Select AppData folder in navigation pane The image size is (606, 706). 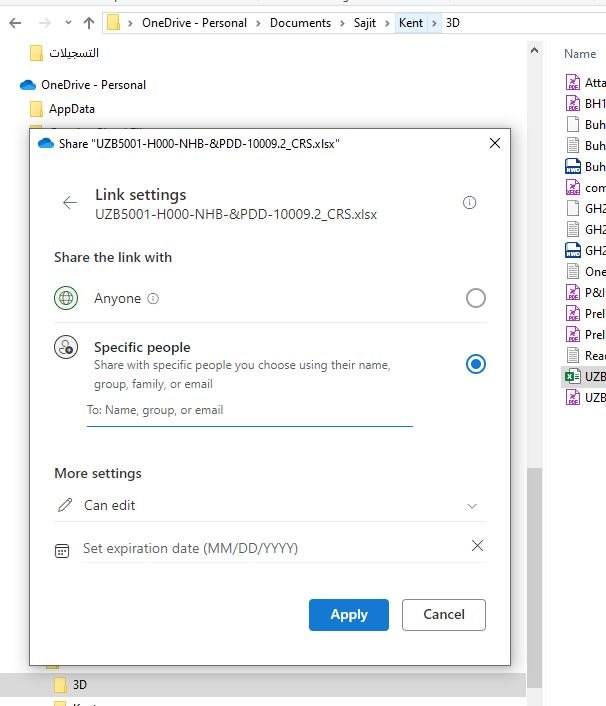point(72,109)
